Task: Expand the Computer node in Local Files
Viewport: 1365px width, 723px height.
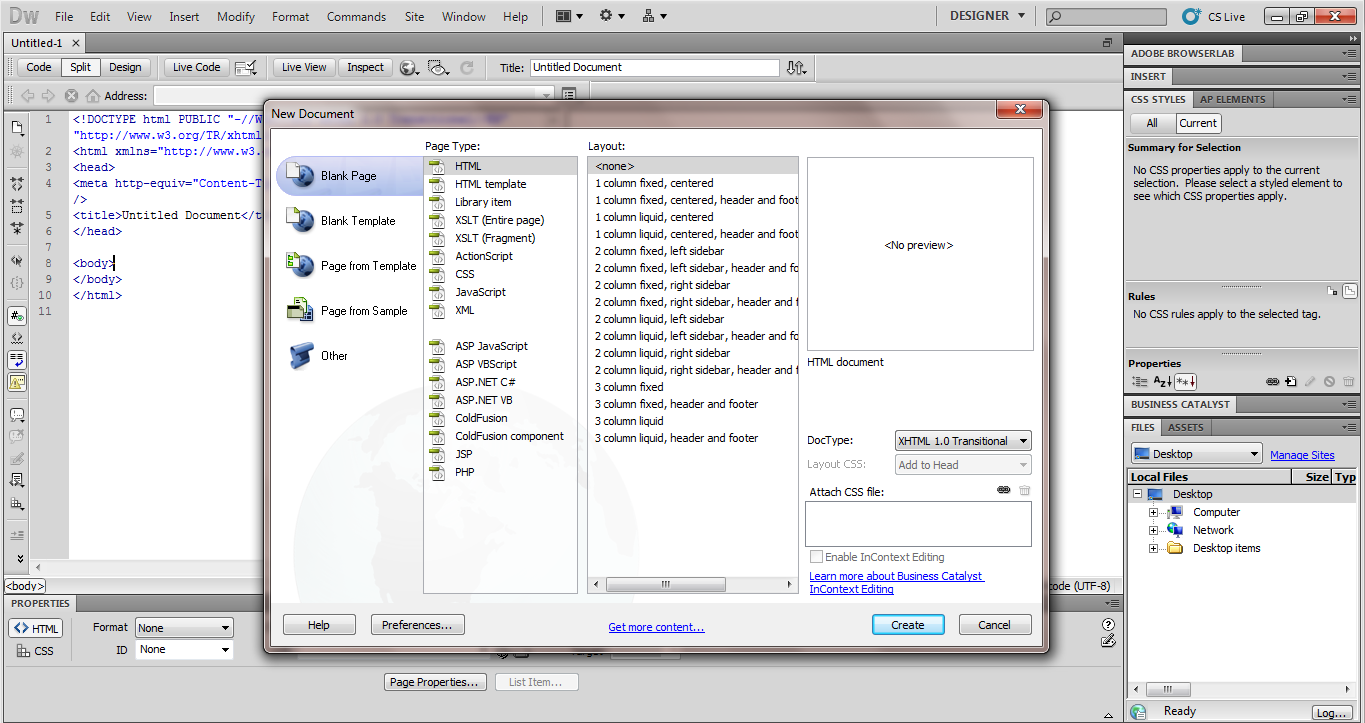Action: point(1153,512)
